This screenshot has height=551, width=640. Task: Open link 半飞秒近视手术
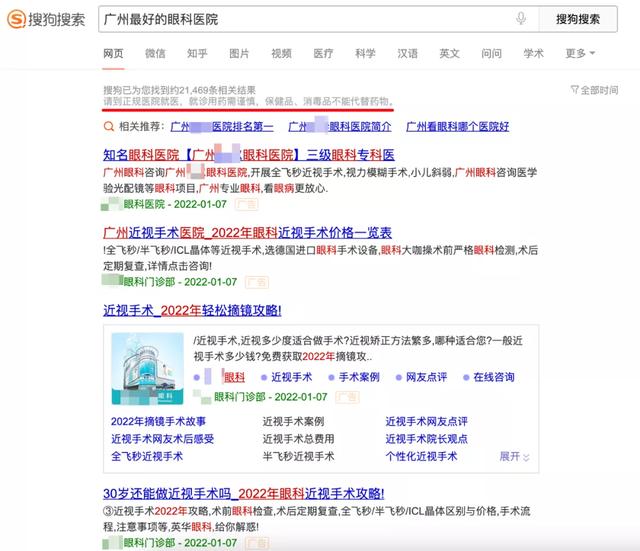pyautogui.click(x=298, y=456)
